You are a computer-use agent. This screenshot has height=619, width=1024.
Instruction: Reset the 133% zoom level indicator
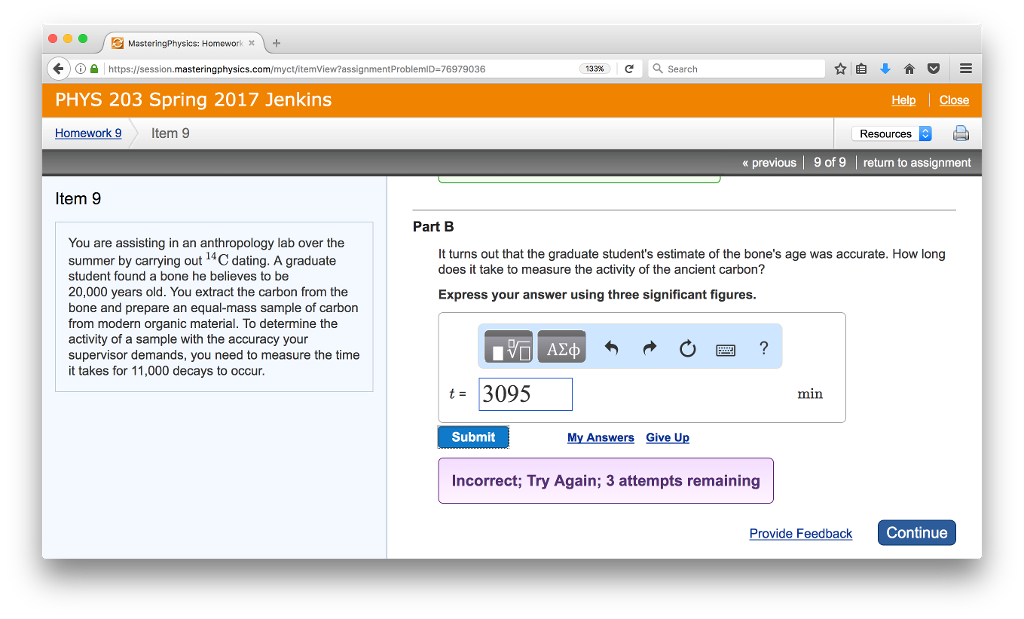tap(594, 69)
